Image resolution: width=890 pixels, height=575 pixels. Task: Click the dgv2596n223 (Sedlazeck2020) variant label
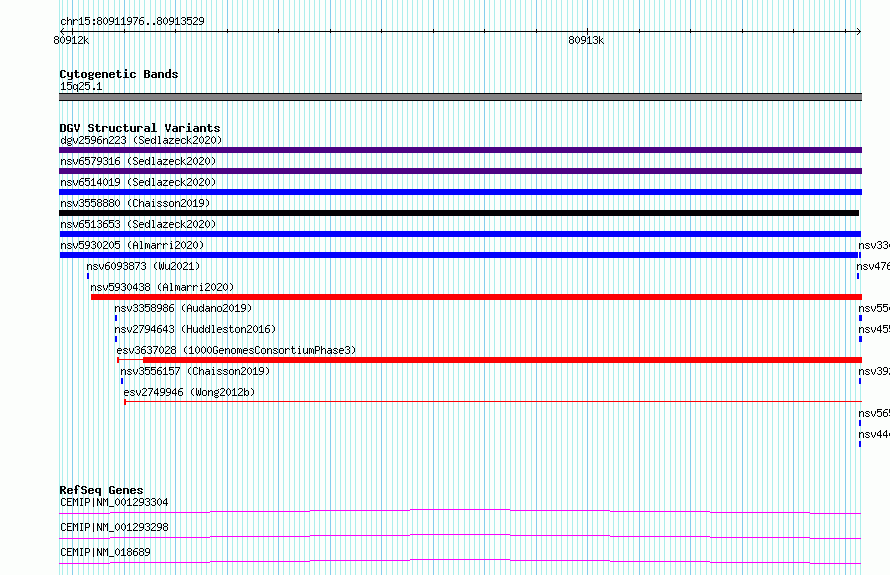pyautogui.click(x=141, y=140)
